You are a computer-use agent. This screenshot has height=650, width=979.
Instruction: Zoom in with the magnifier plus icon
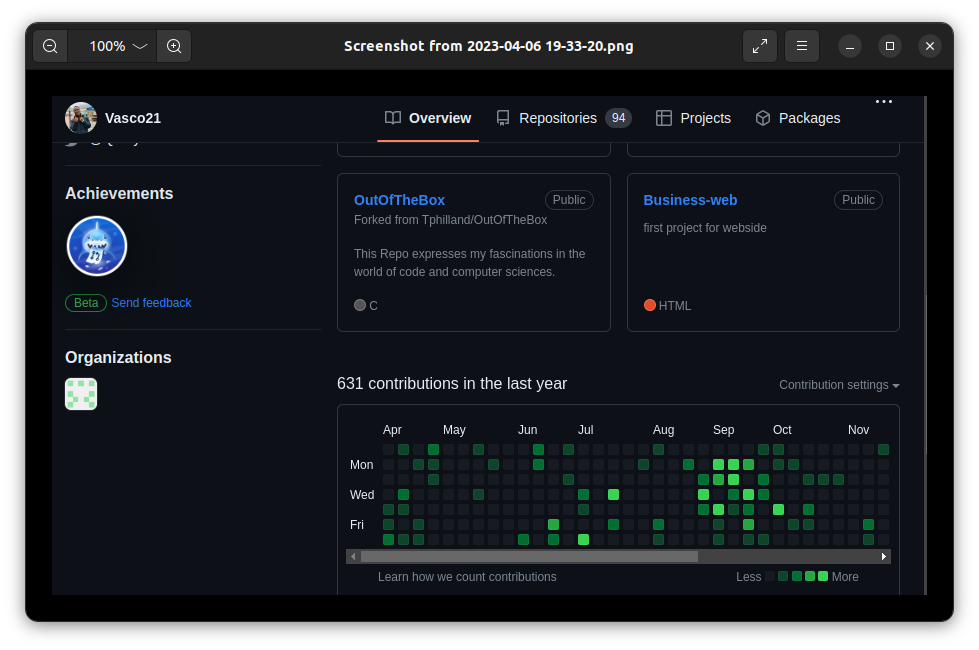coord(174,46)
